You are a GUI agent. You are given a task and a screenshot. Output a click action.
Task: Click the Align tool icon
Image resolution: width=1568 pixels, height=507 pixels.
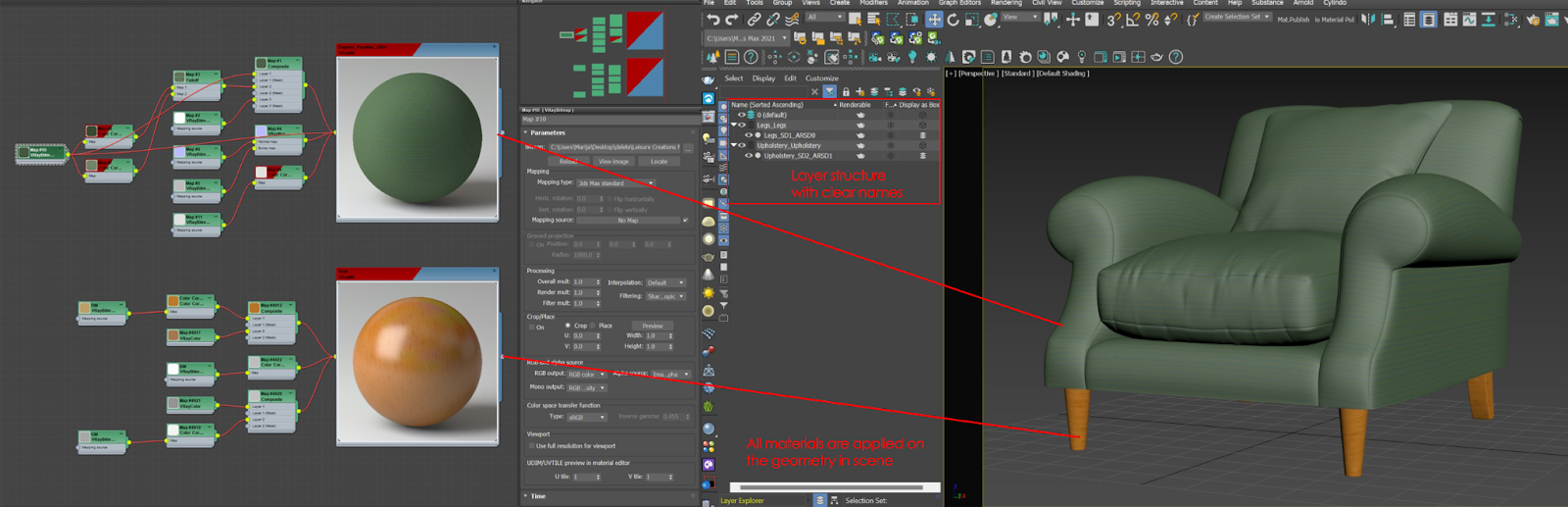(1388, 20)
